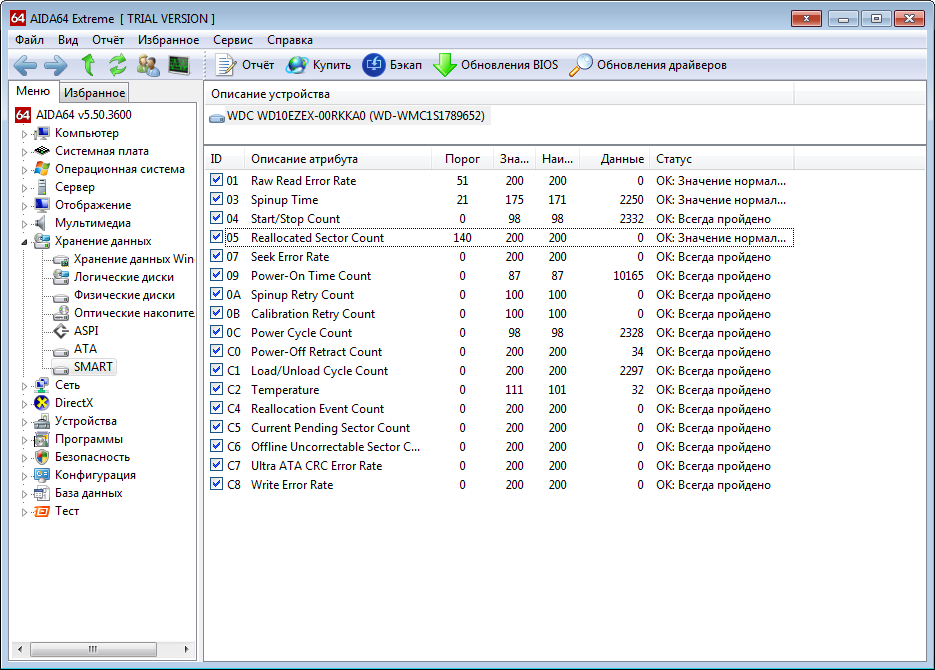This screenshot has width=935, height=670.
Task: Open the system monitor graph icon
Action: point(179,64)
